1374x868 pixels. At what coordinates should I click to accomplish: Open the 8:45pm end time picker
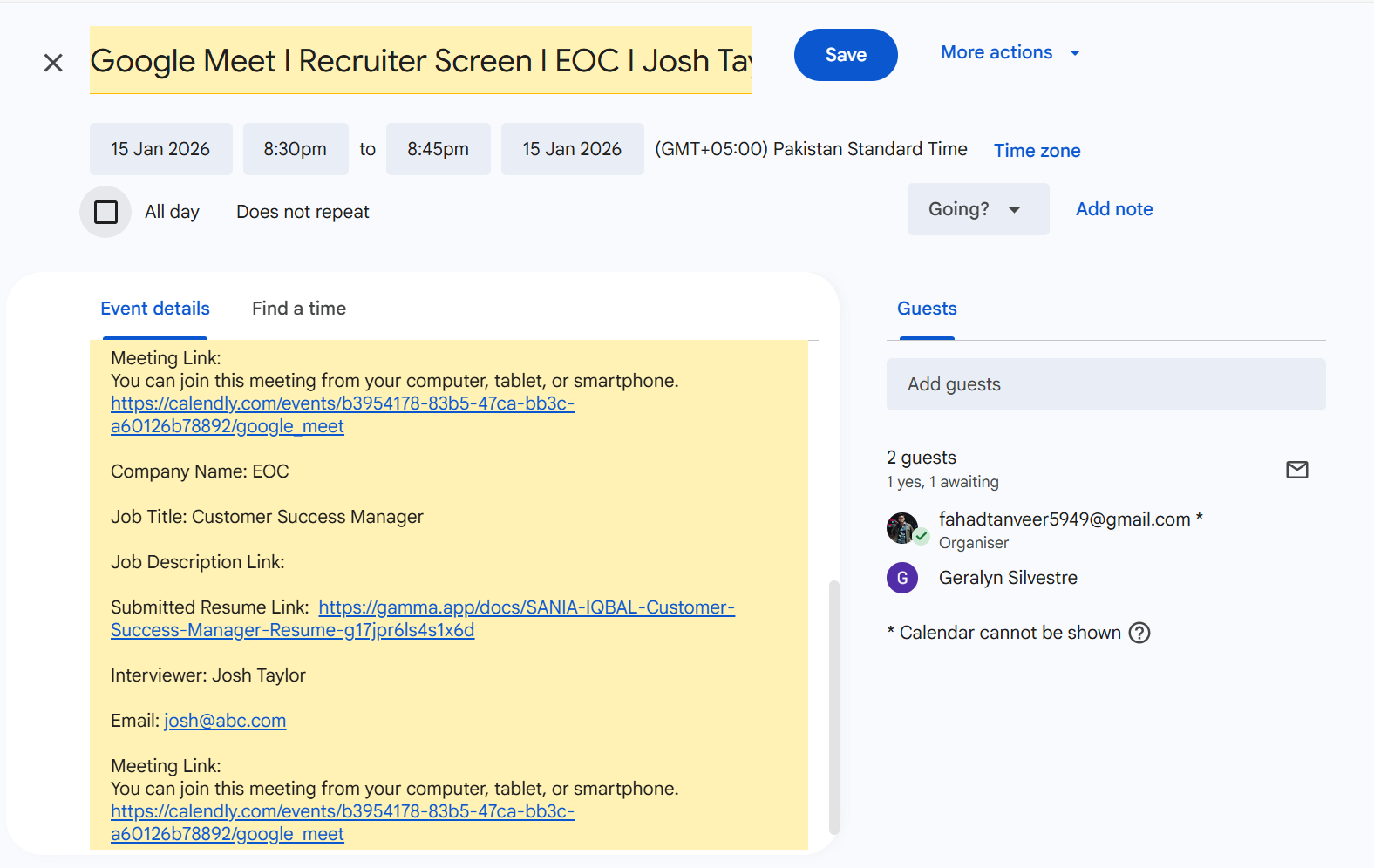[439, 149]
